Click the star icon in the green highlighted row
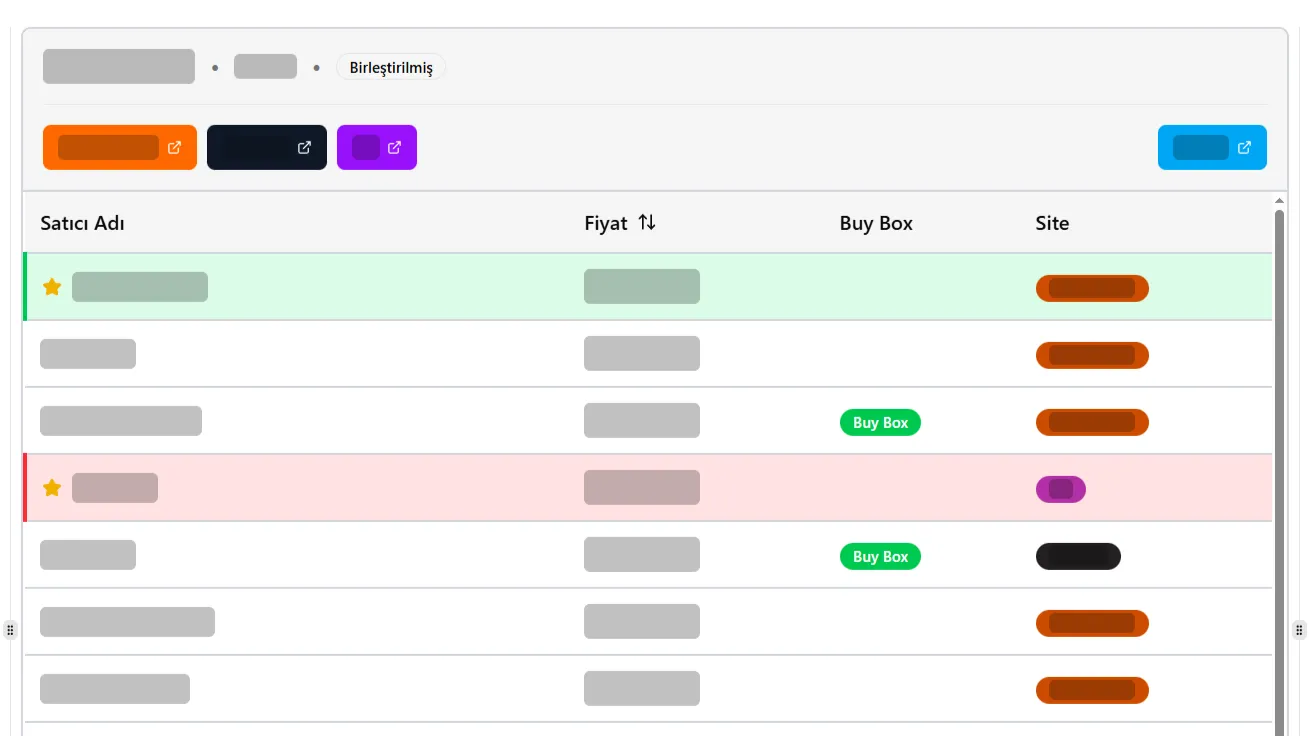1309x736 pixels. (x=52, y=287)
